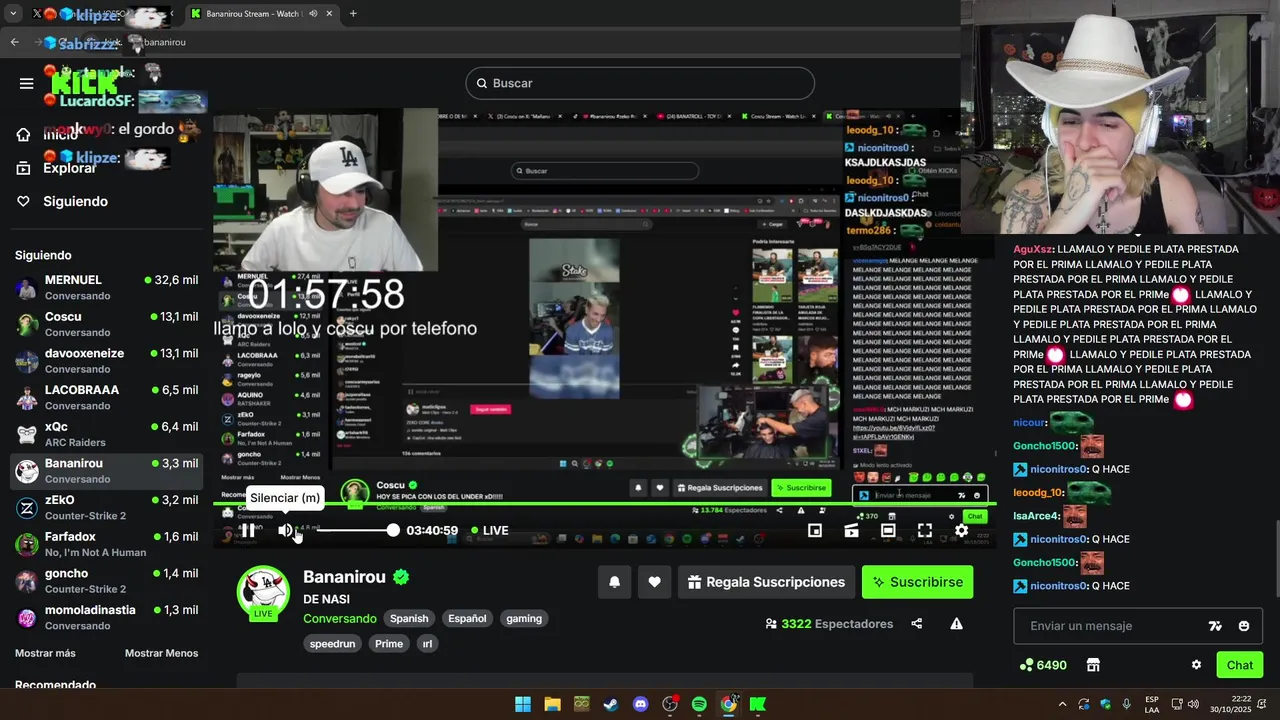Click the Enviar un mensaje chat input

coord(1113,626)
